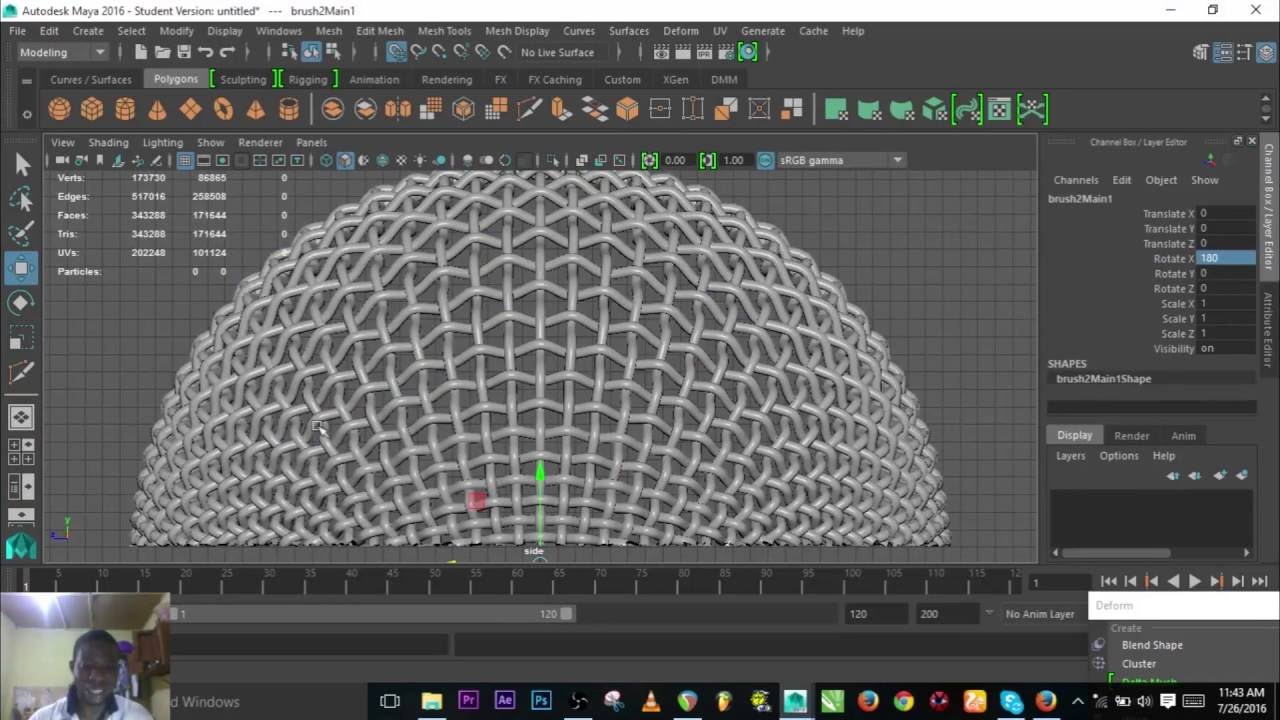1280x720 pixels.
Task: Click the Undo arrow icon
Action: pos(206,52)
